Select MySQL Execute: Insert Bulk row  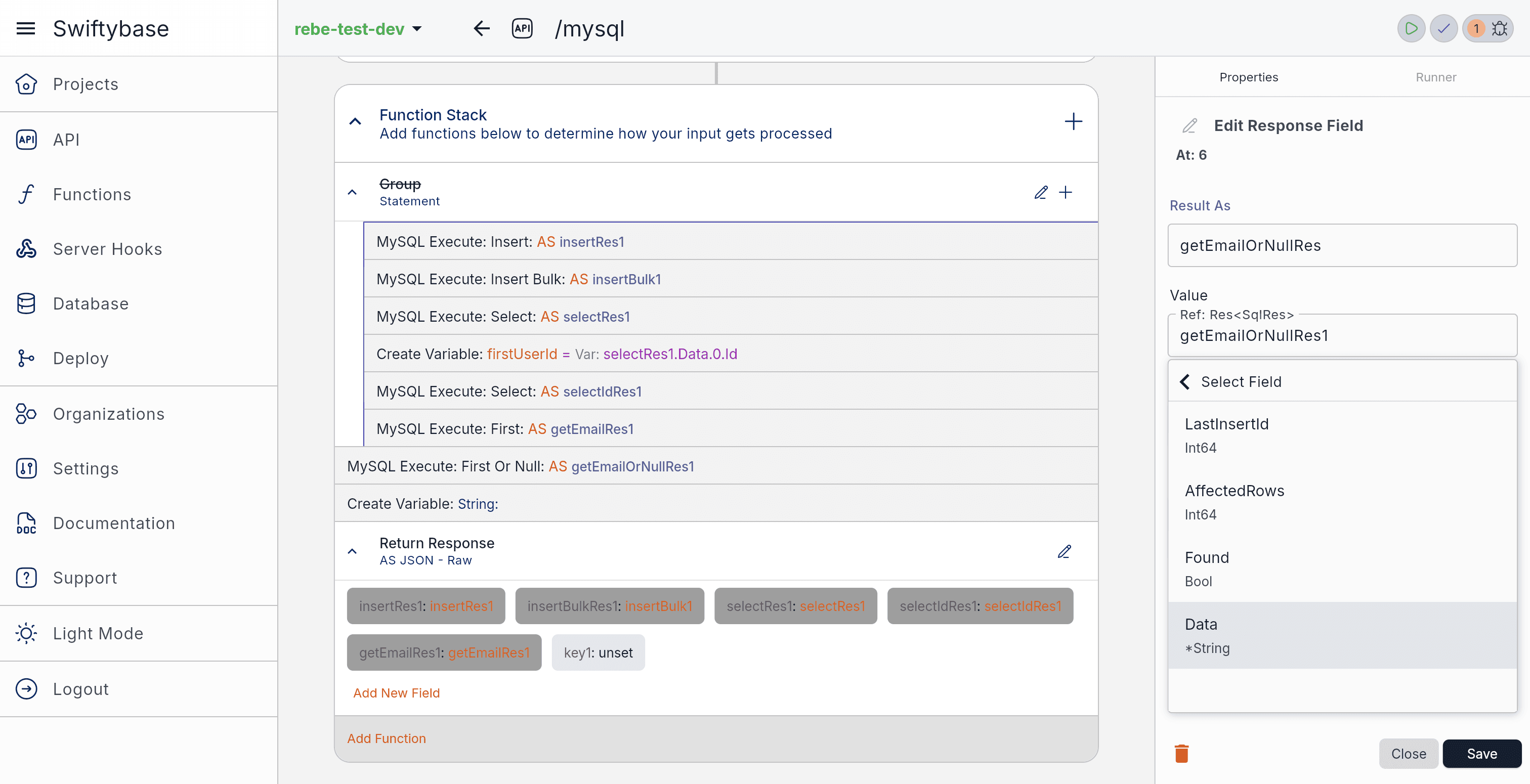731,279
